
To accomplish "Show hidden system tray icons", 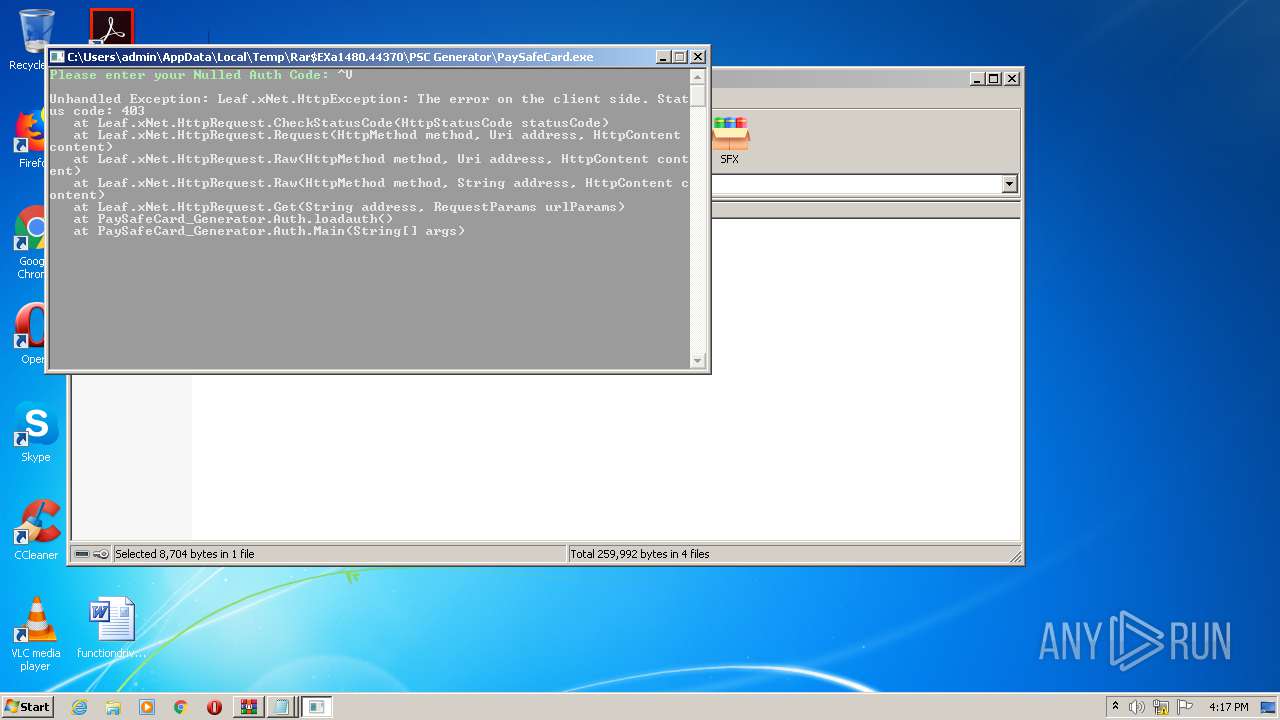I will 1115,707.
